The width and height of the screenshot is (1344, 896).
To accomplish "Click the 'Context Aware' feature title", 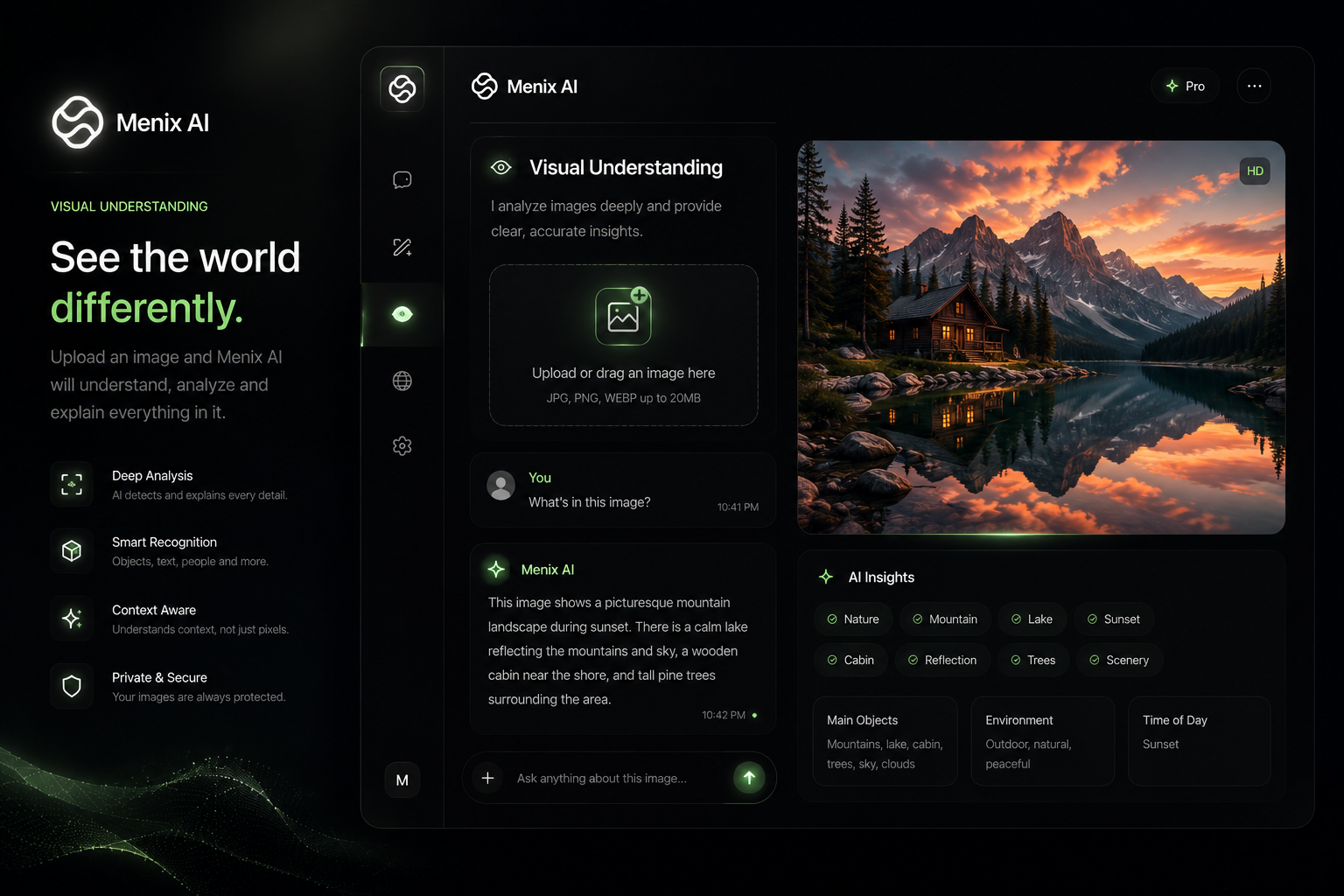I will 154,610.
